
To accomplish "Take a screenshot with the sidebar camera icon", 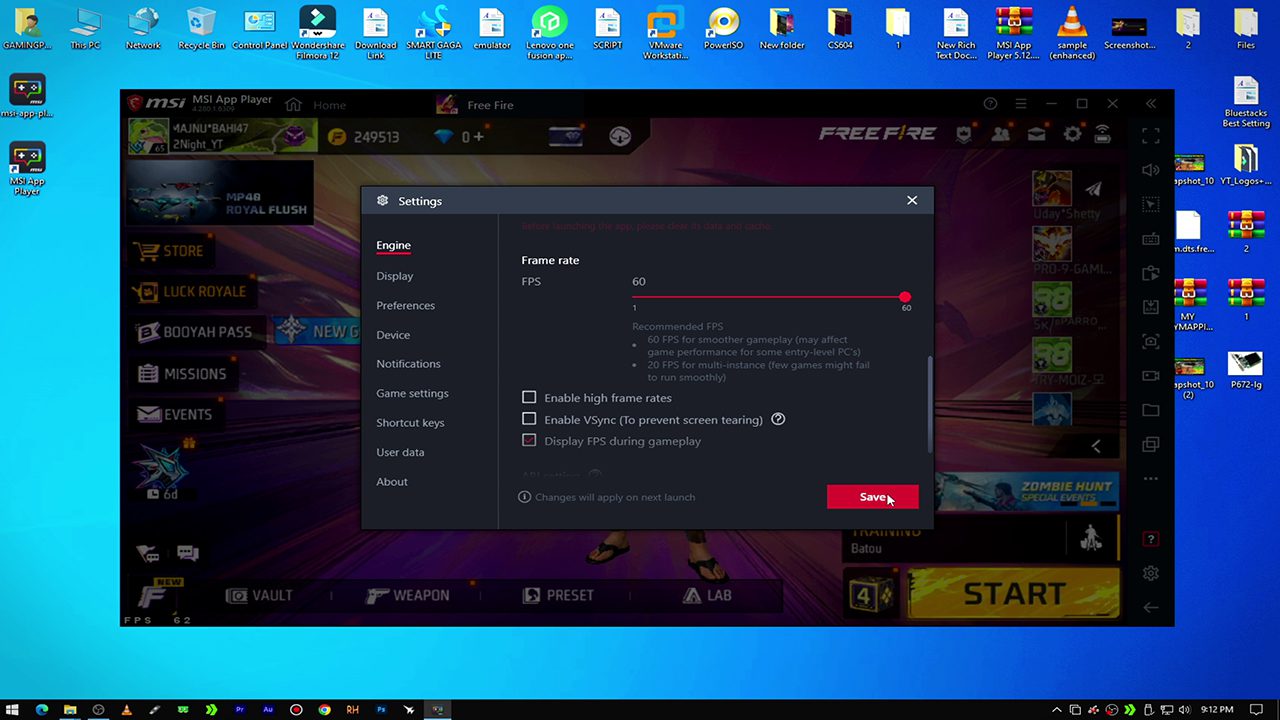I will point(1151,341).
